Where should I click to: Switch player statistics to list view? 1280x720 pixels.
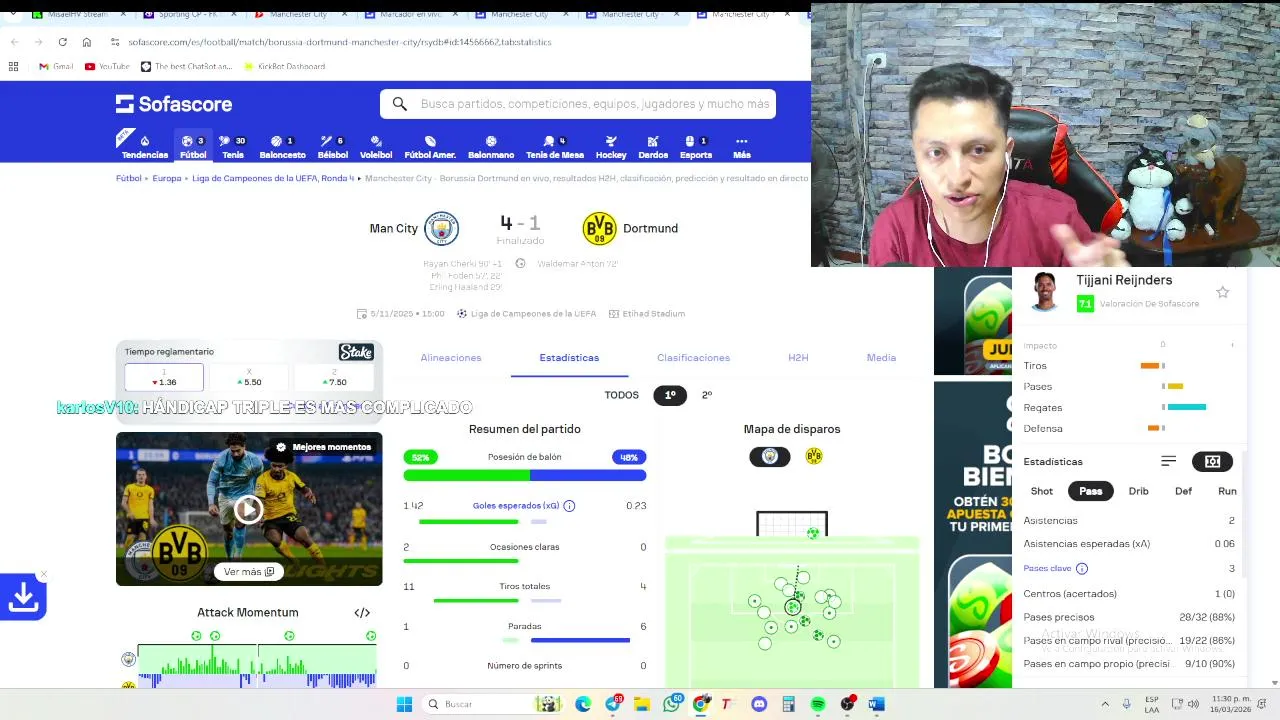1168,461
